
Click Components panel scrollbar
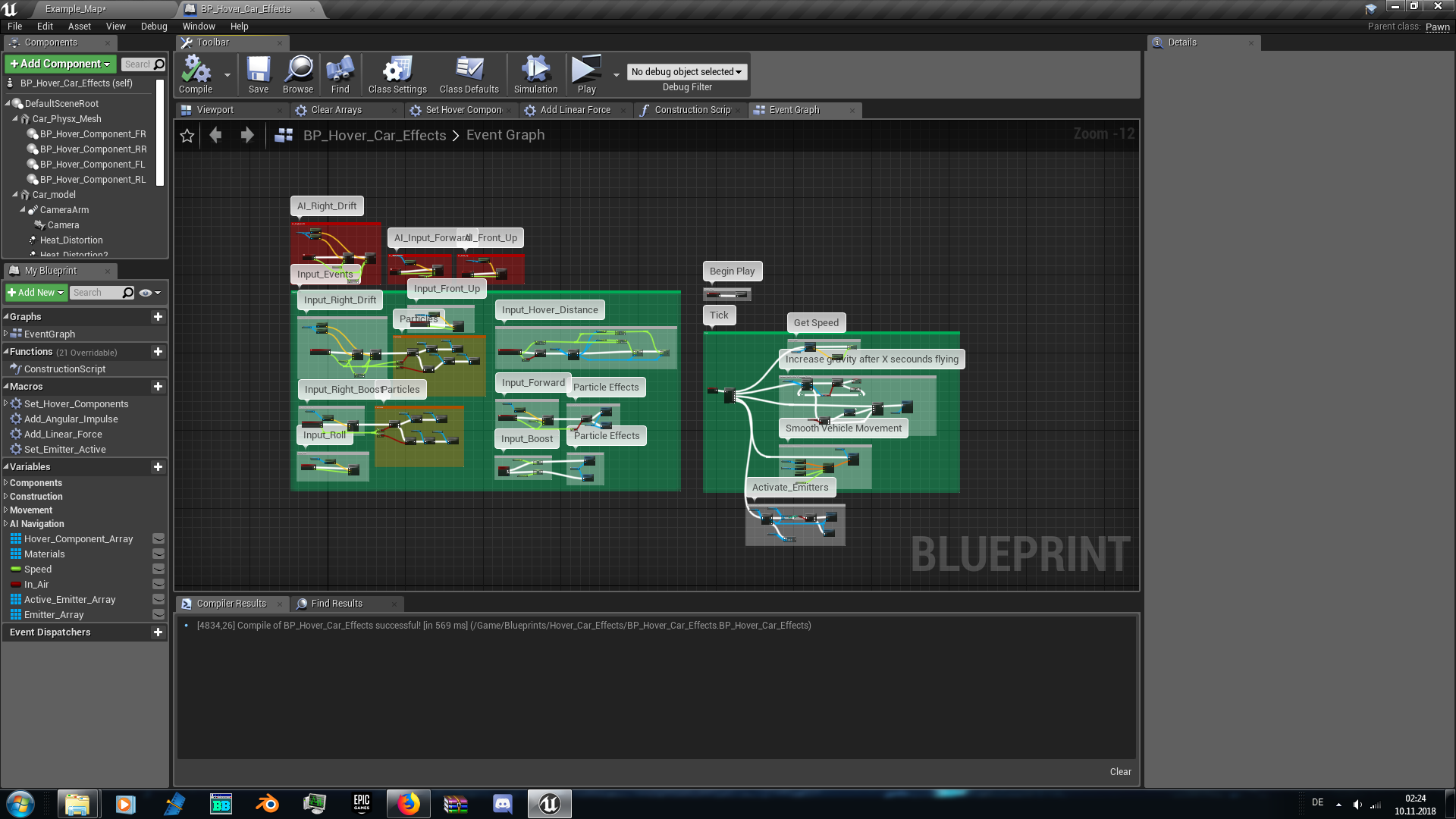[160, 133]
